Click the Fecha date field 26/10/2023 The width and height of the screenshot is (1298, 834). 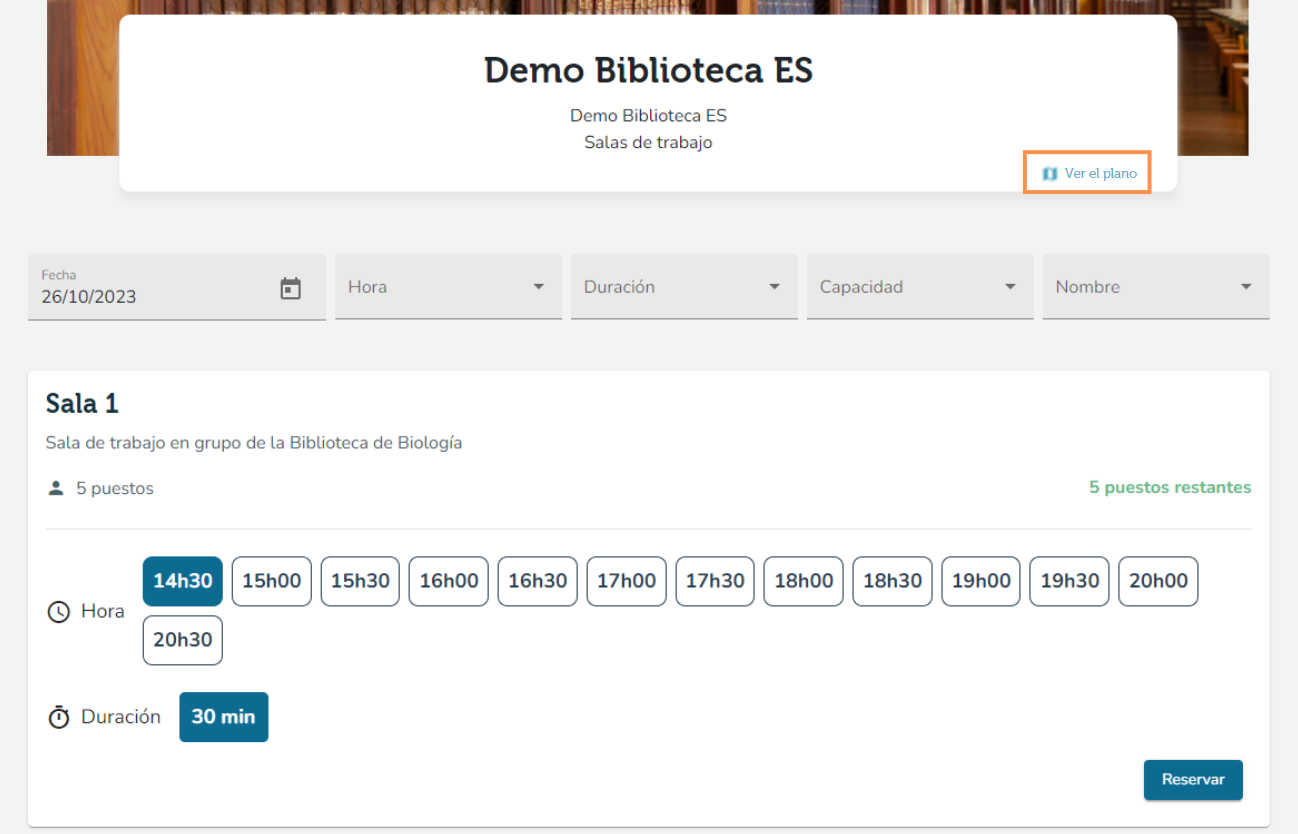(x=177, y=287)
